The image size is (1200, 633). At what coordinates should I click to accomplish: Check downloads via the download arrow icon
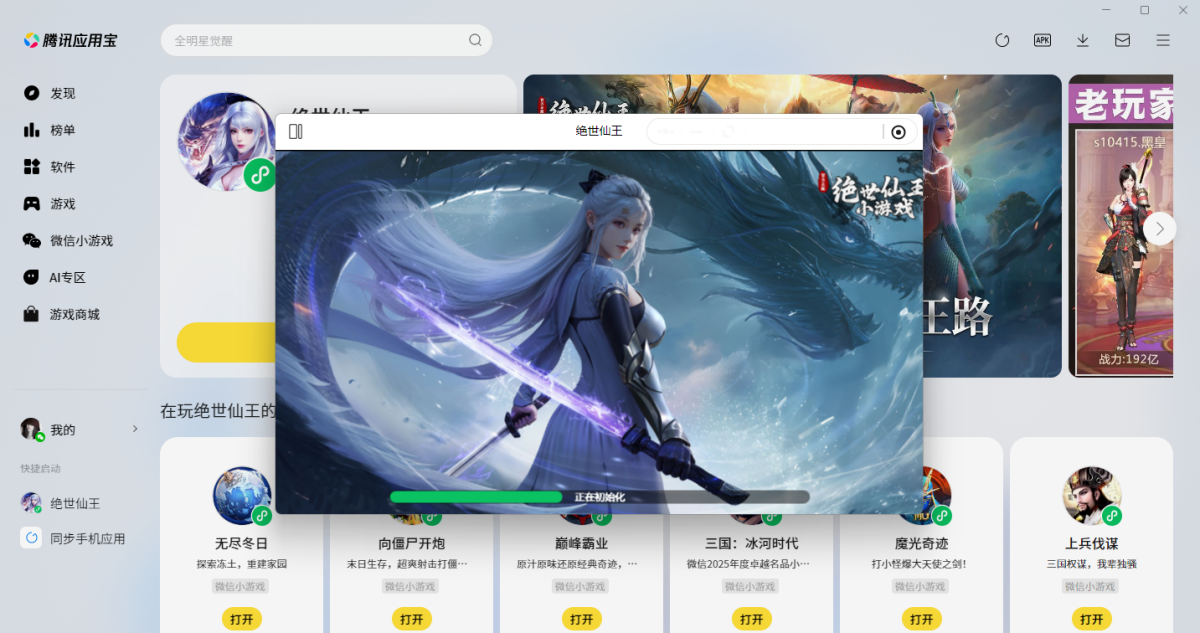click(x=1082, y=40)
